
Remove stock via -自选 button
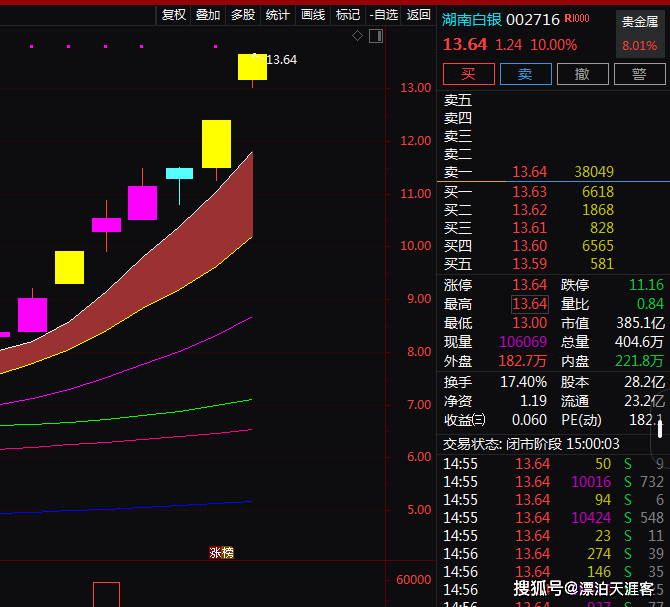pos(384,15)
